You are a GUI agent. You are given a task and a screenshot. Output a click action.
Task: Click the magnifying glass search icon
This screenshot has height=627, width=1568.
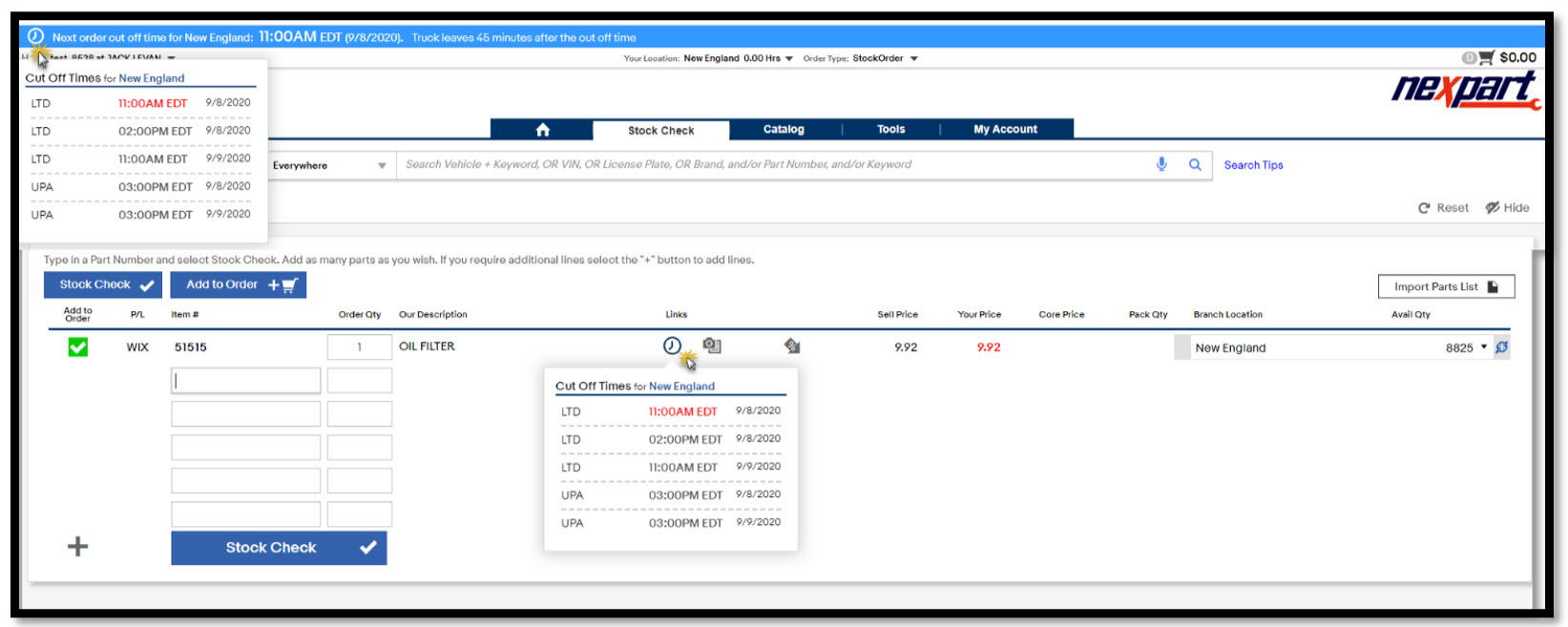[x=1194, y=164]
